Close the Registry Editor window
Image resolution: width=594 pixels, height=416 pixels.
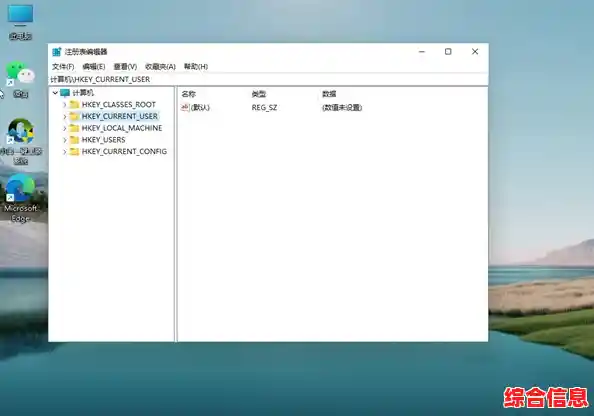[475, 52]
